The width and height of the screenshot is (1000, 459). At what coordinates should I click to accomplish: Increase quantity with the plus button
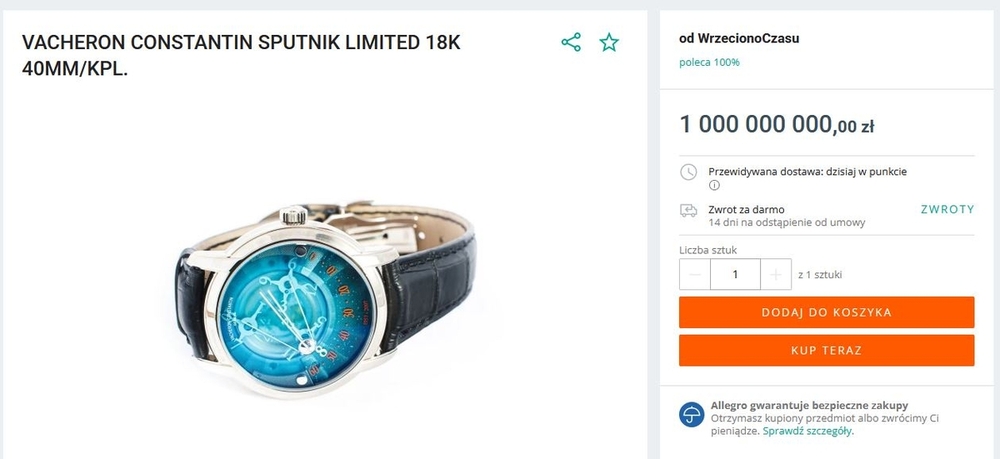click(x=775, y=274)
